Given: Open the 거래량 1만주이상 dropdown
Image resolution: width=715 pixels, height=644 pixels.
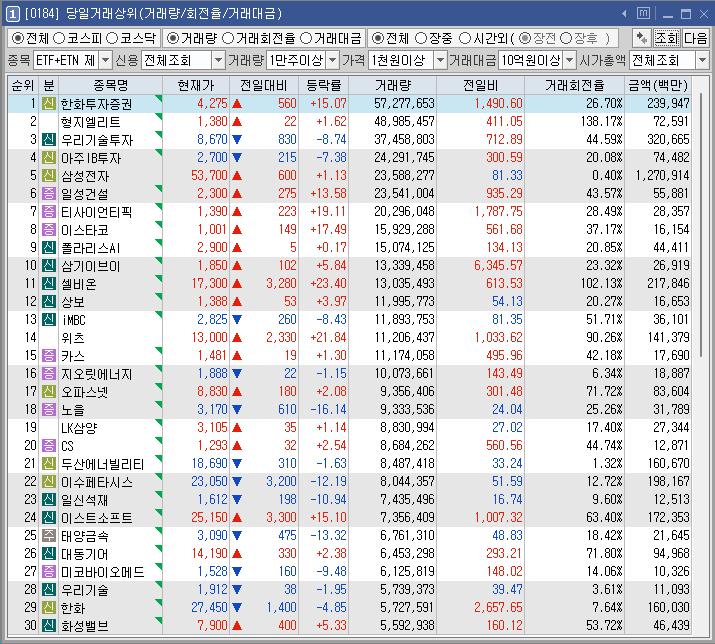Looking at the screenshot, I should click(333, 60).
